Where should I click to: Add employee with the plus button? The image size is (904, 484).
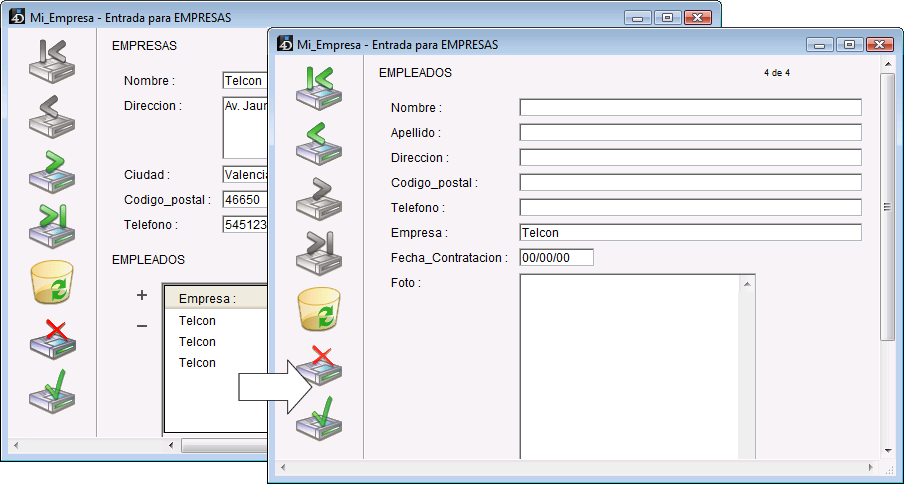coord(142,295)
